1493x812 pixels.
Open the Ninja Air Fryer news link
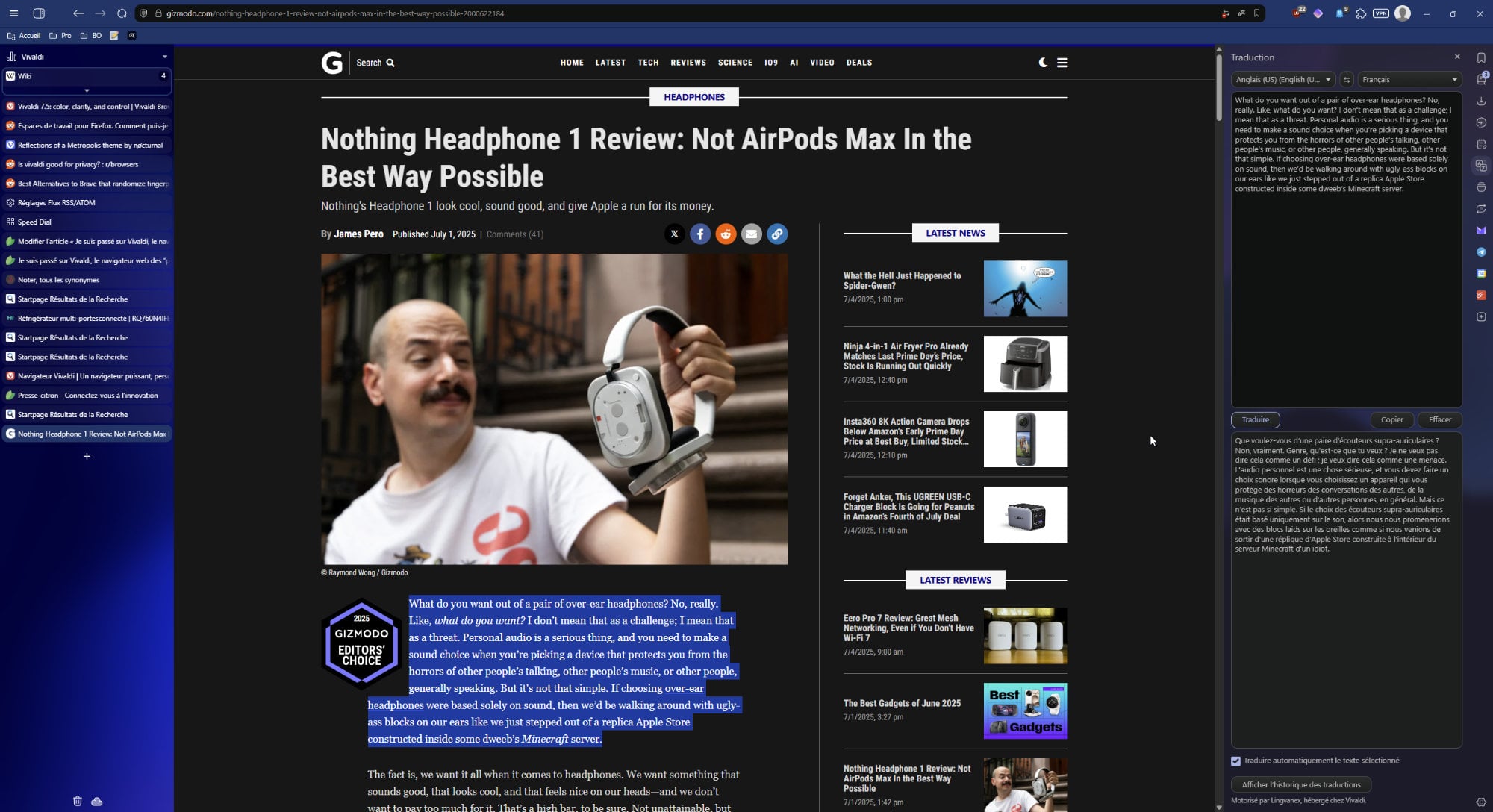click(906, 356)
